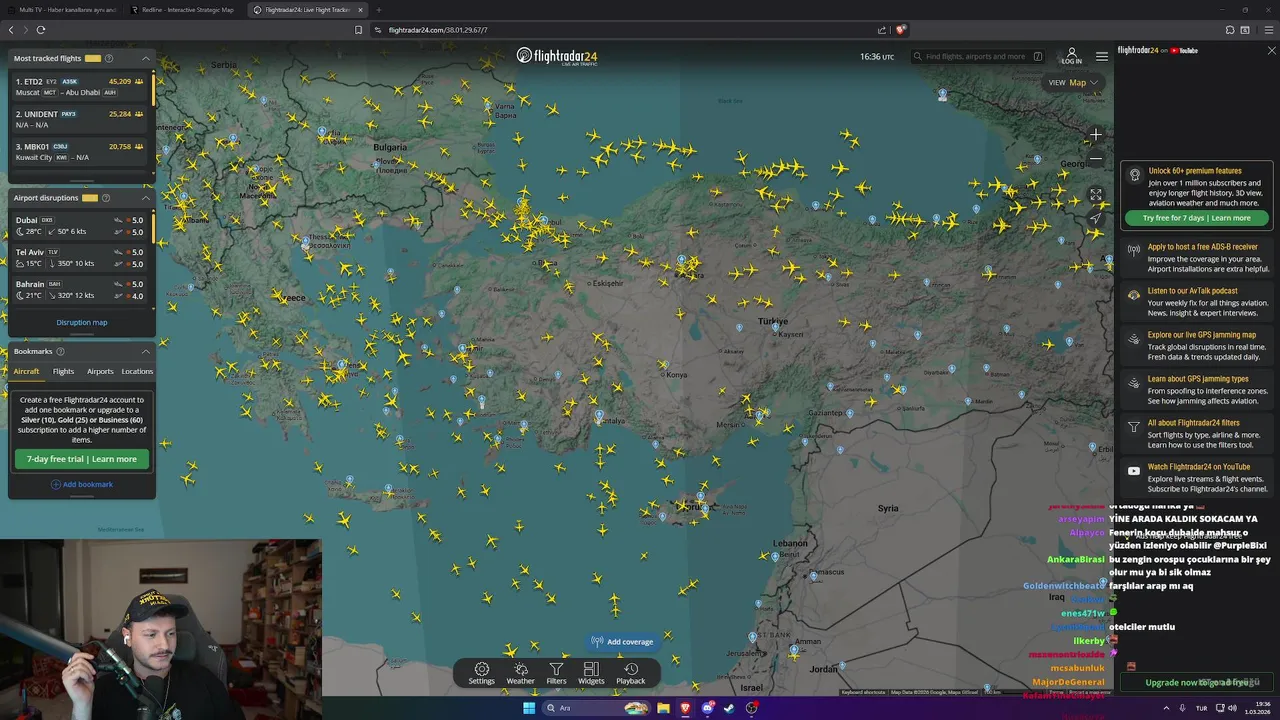Select the Aircraft bookmarks tab
1280x720 pixels.
tap(27, 371)
